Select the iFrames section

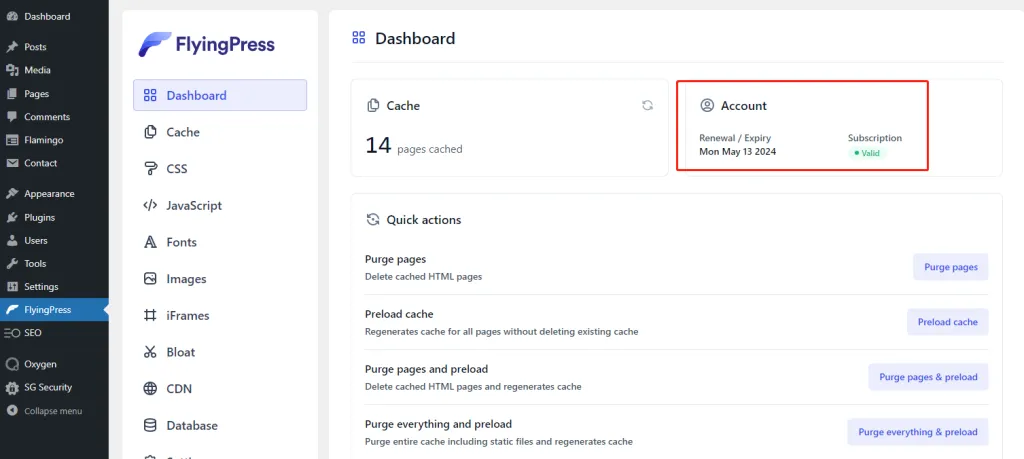pyautogui.click(x=188, y=316)
